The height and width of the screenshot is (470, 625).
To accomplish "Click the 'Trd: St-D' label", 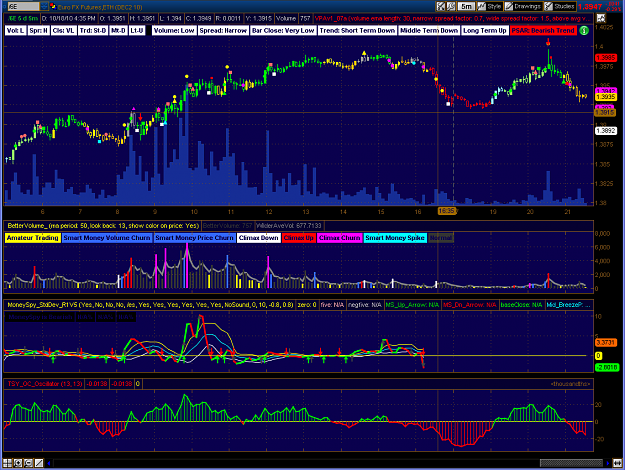I will [92, 30].
